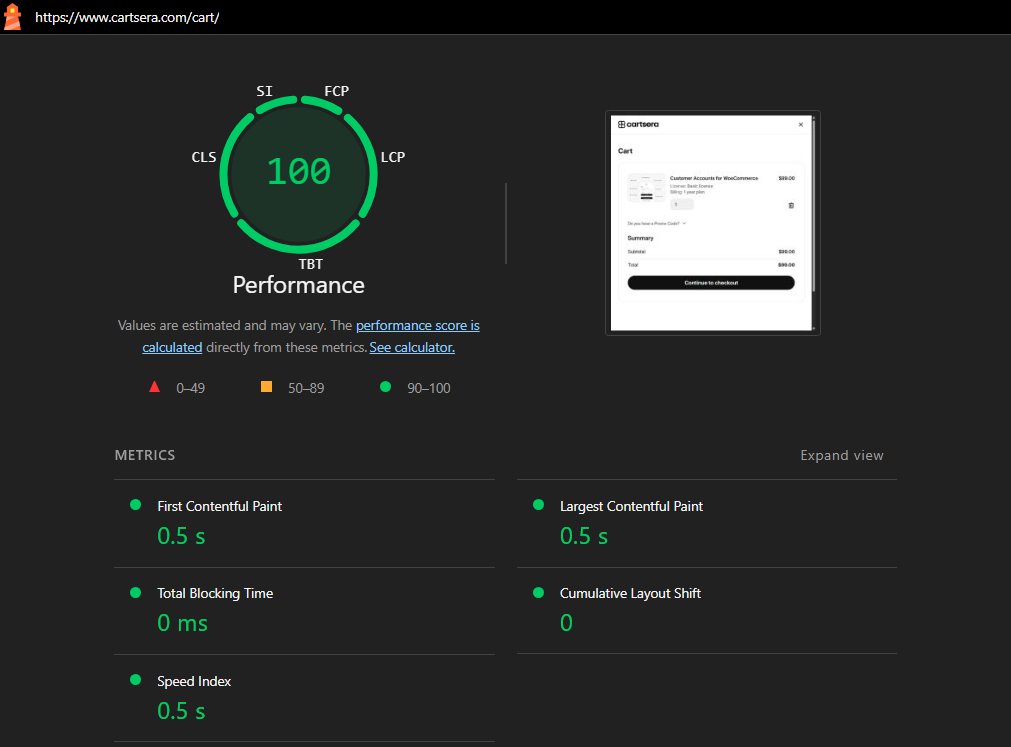
Task: Expand the Speed Index metric
Action: coord(304,699)
